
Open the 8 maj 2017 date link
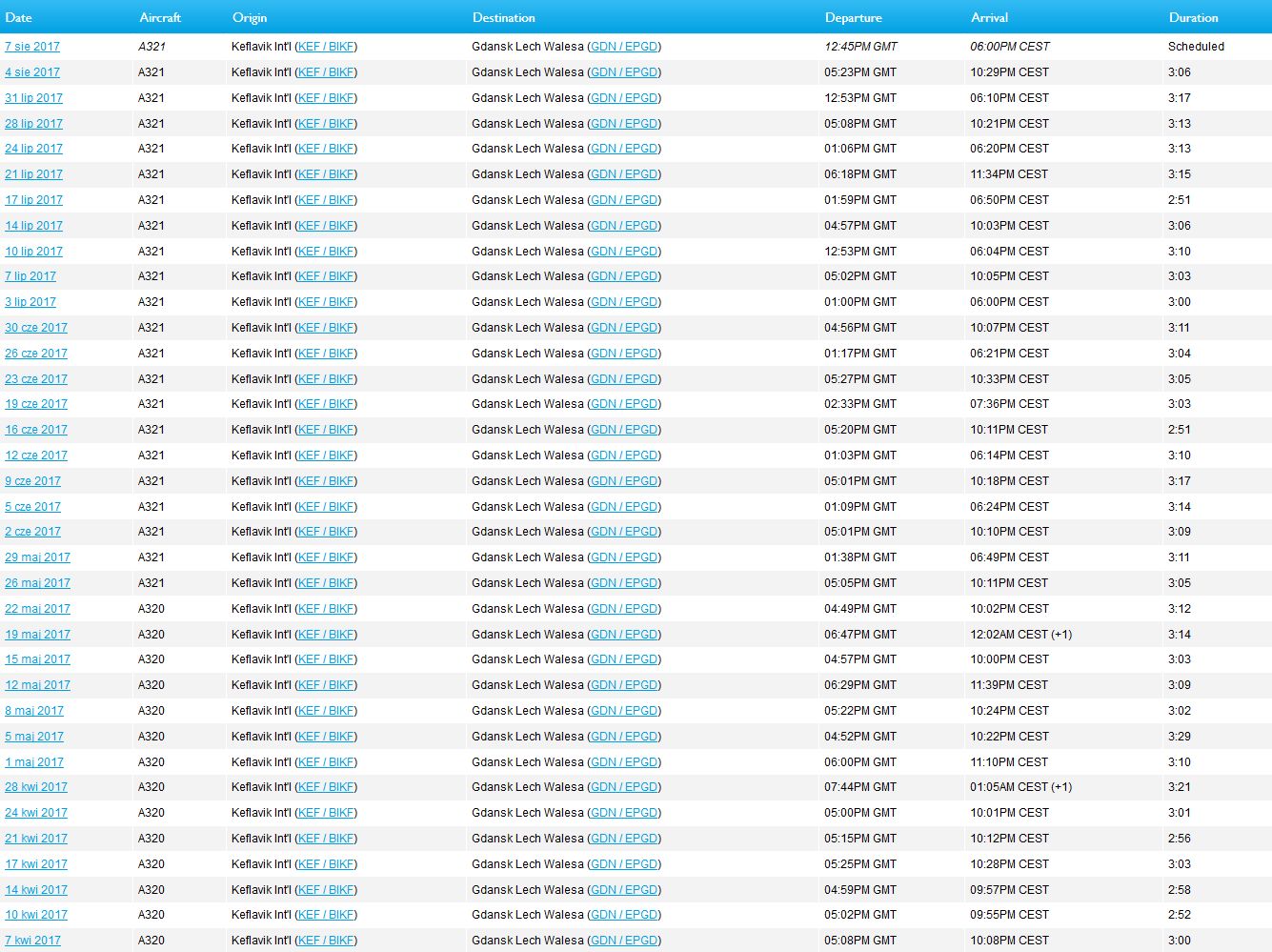pyautogui.click(x=34, y=711)
